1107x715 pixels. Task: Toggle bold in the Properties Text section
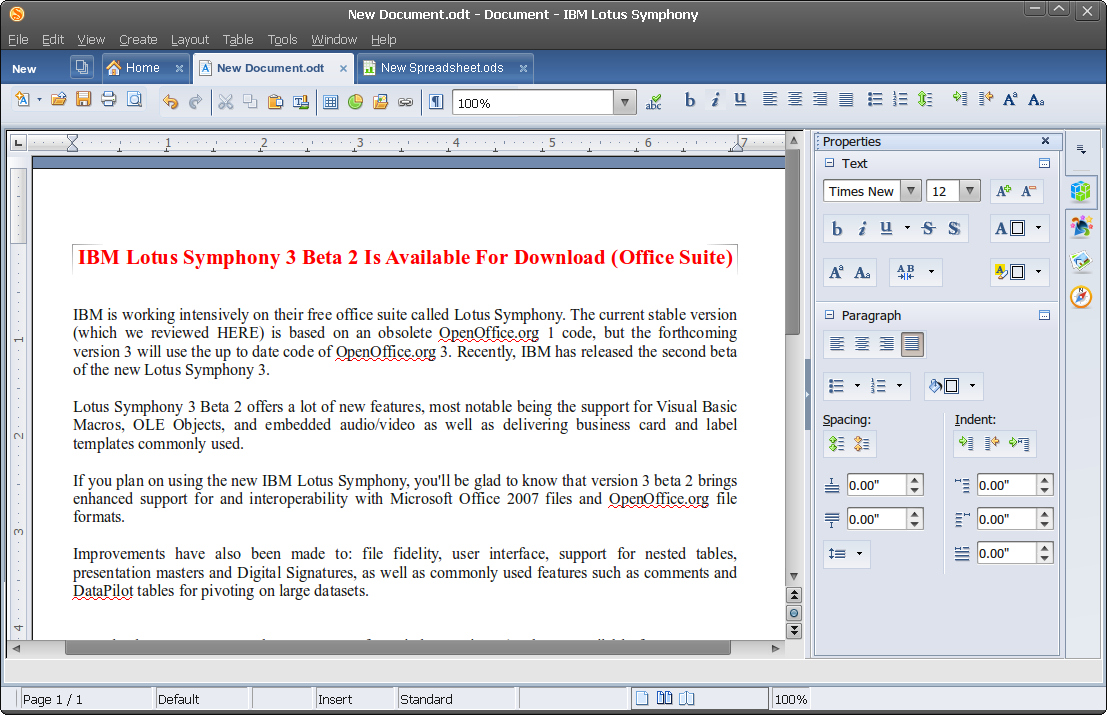[837, 228]
